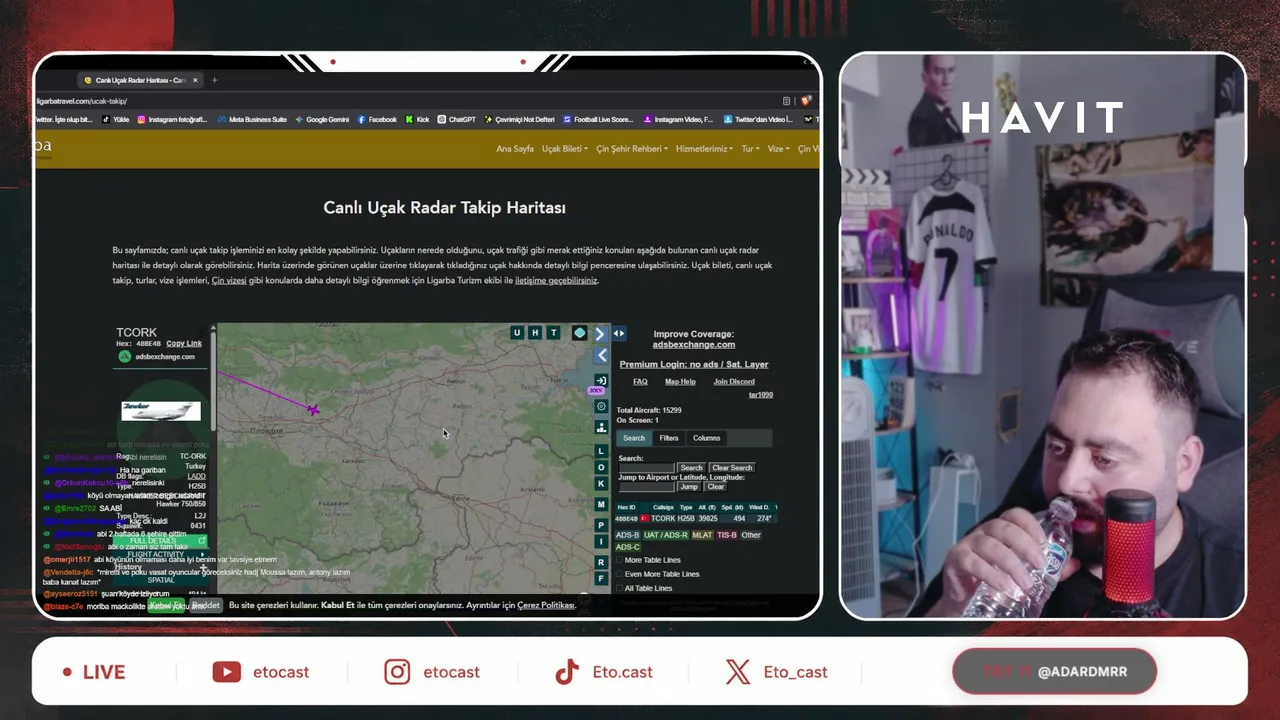Expand the Tur dropdown menu

(x=750, y=149)
